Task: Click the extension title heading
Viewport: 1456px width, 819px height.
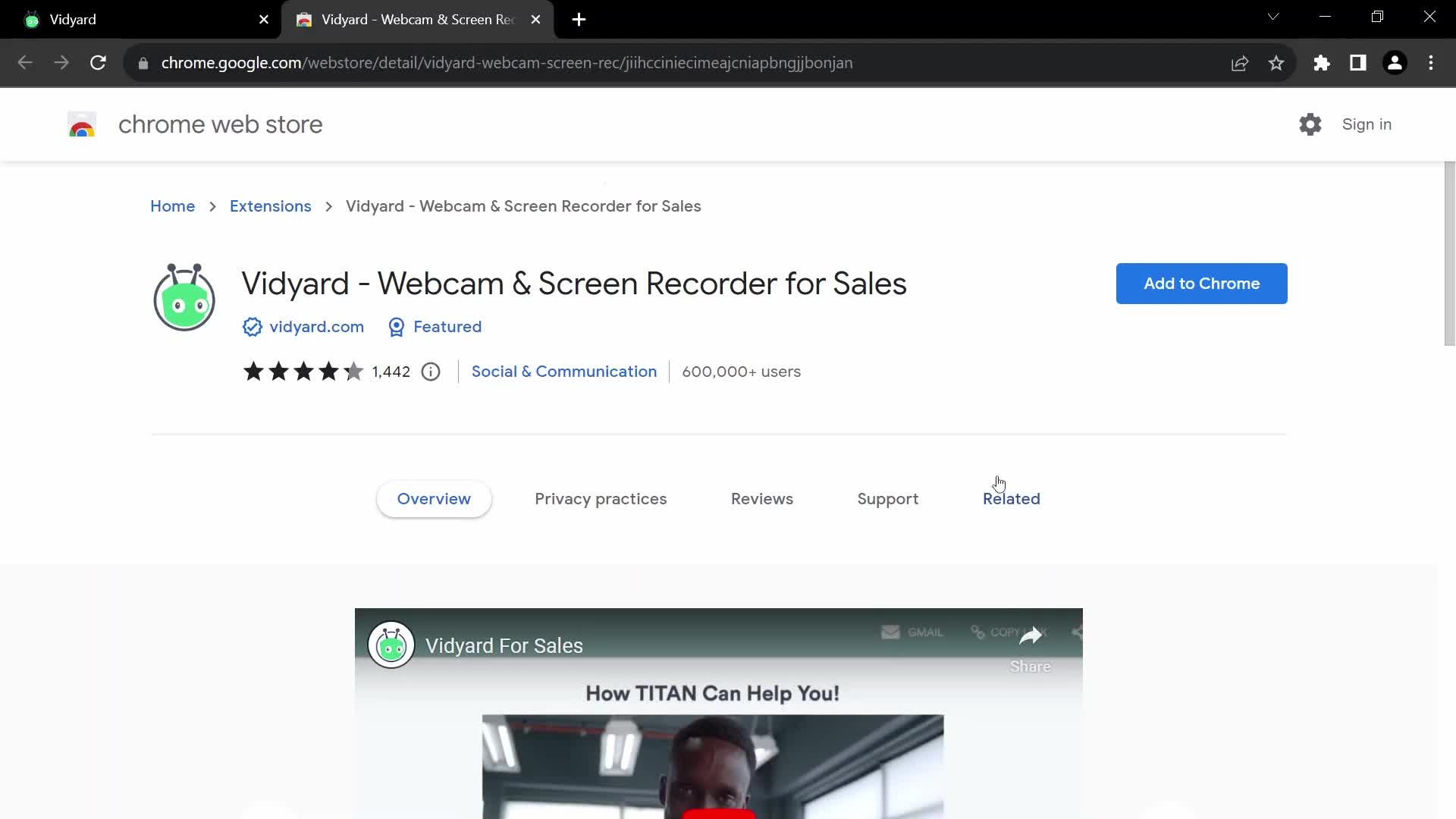Action: (574, 284)
